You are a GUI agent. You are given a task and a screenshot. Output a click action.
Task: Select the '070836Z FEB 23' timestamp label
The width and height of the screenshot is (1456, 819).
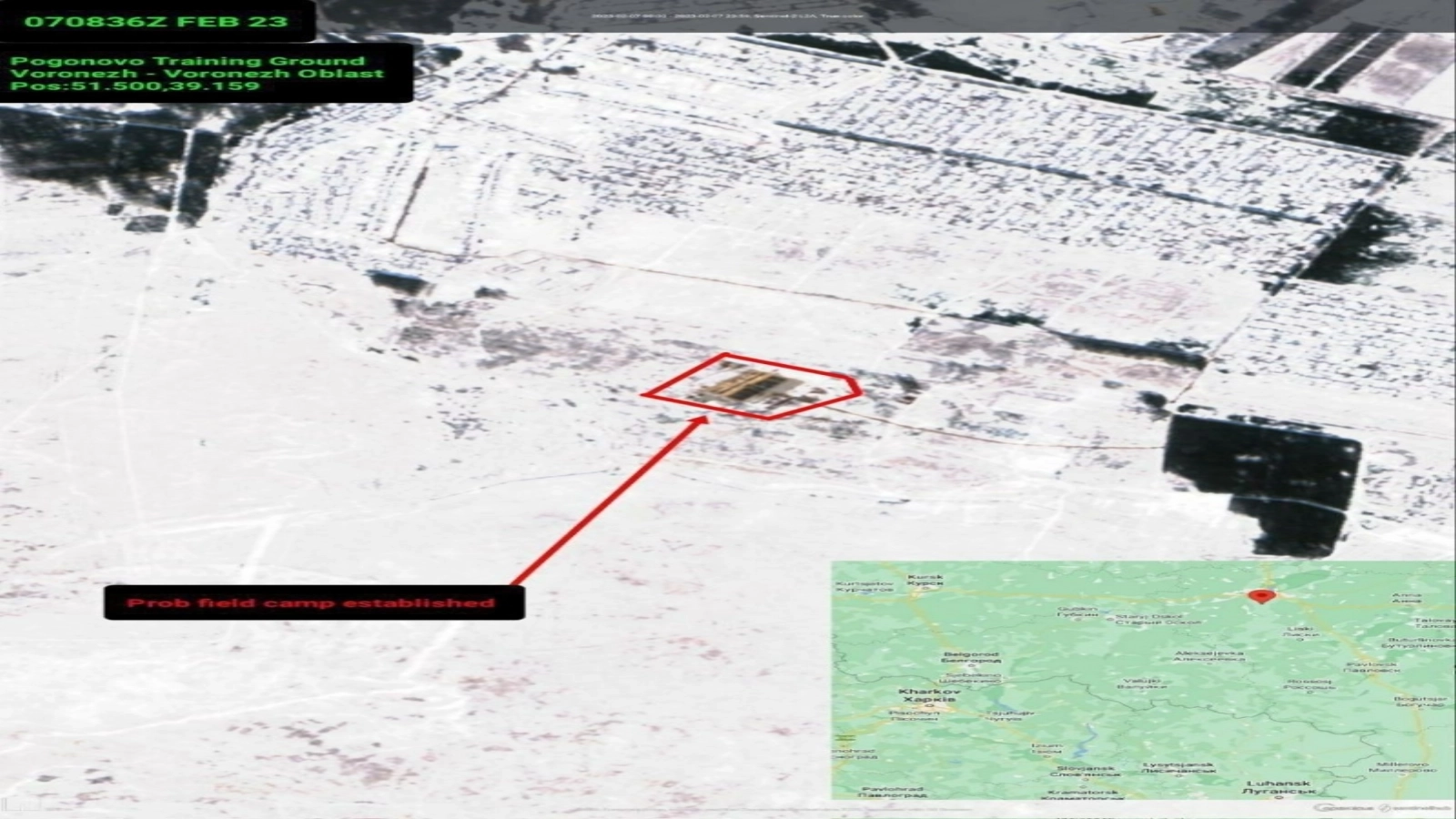point(157,21)
